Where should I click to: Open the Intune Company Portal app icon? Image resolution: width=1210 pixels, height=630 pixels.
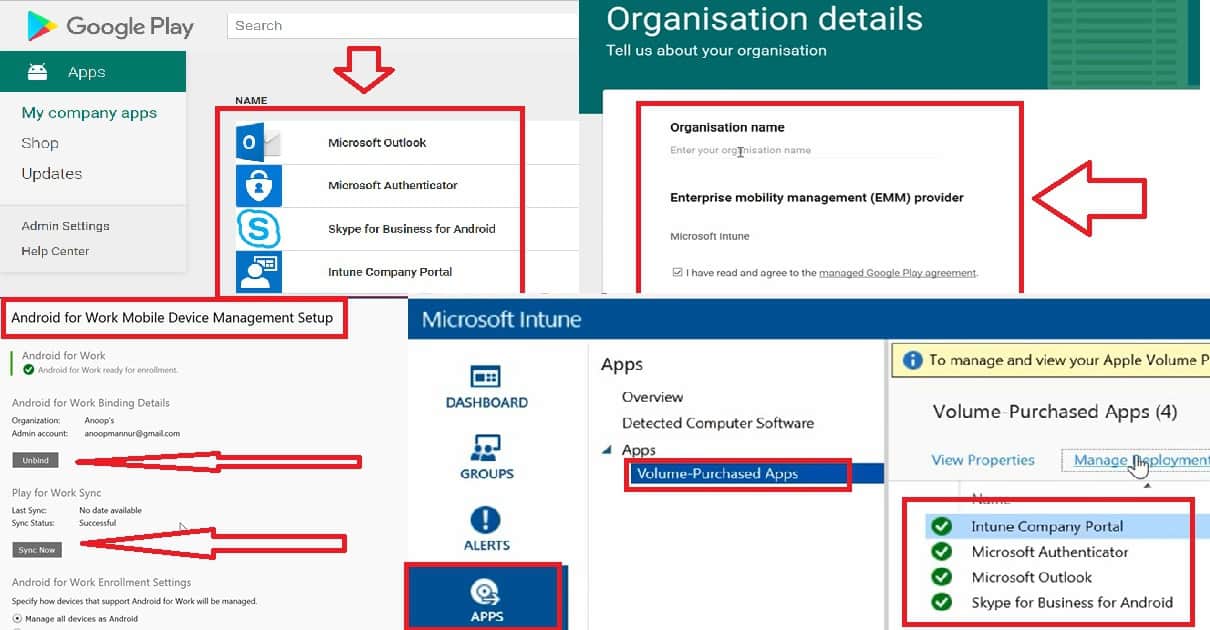(x=259, y=271)
